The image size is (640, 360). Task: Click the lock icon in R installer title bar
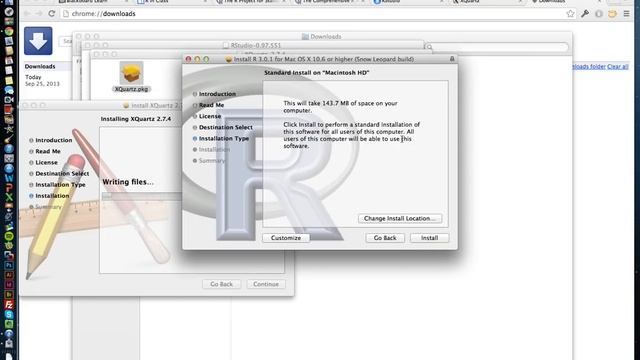[452, 59]
